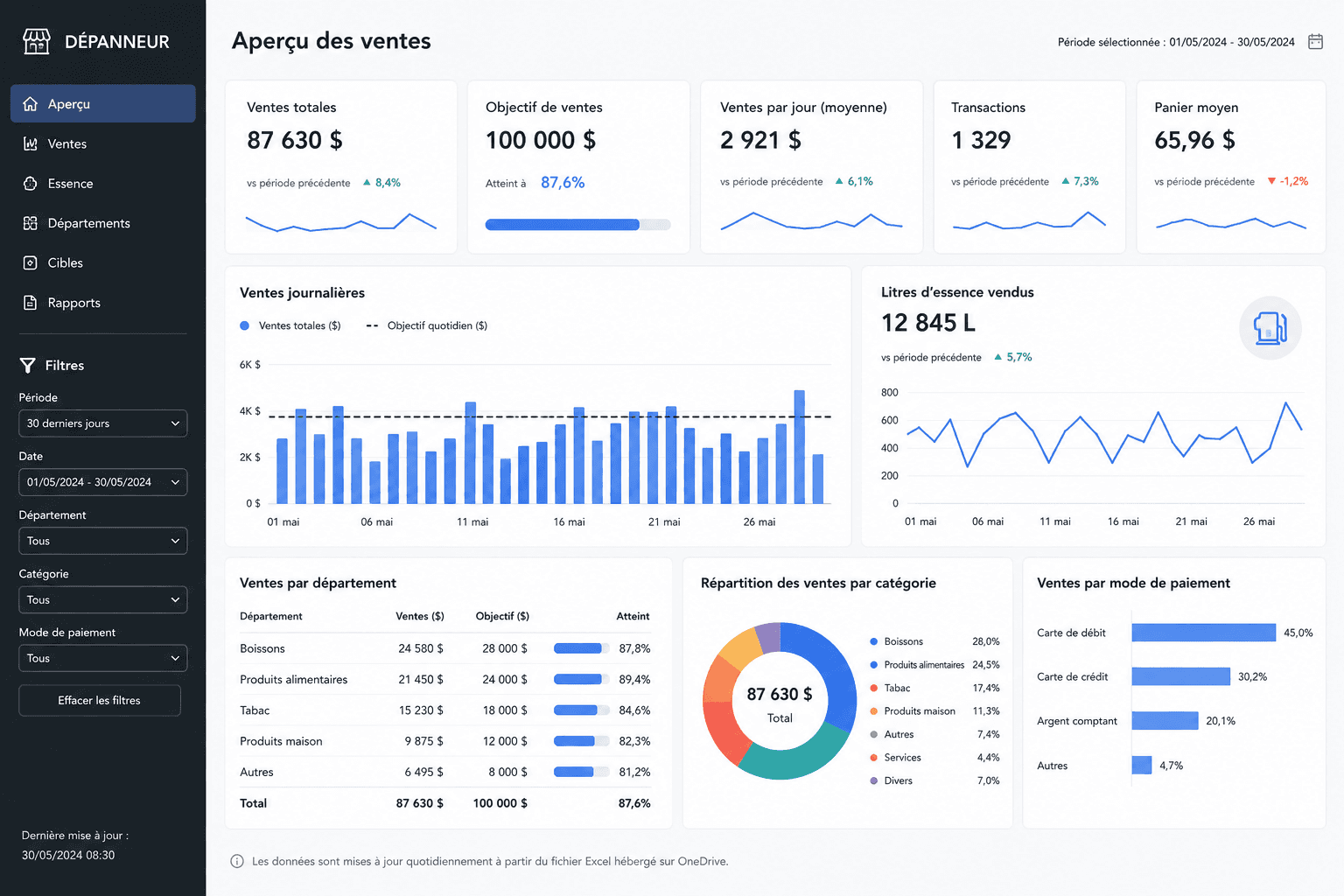Click the Ventes totales sparkline
Screen dimensions: 1344x896
click(341, 222)
